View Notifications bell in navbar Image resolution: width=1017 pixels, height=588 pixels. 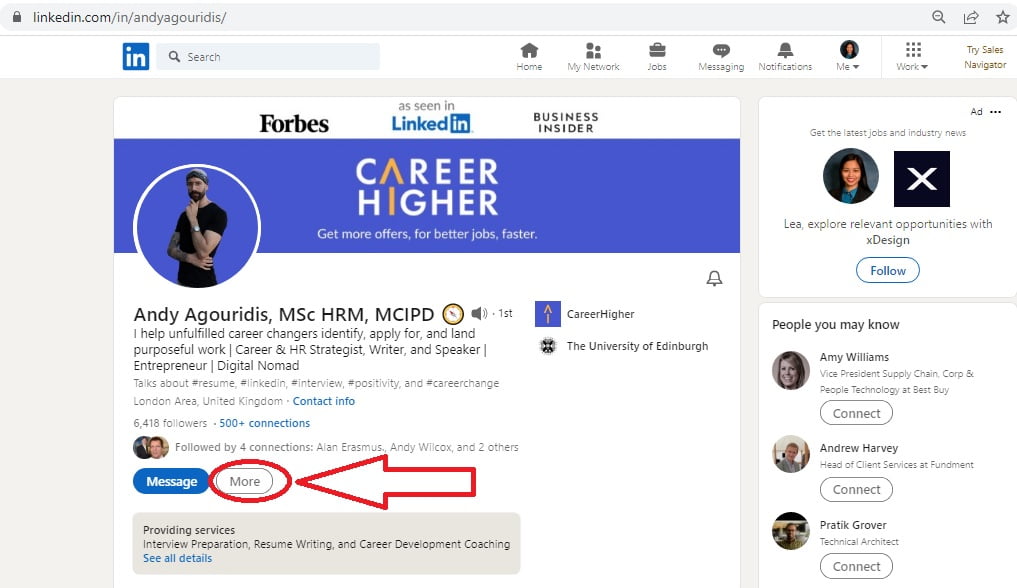click(x=785, y=56)
